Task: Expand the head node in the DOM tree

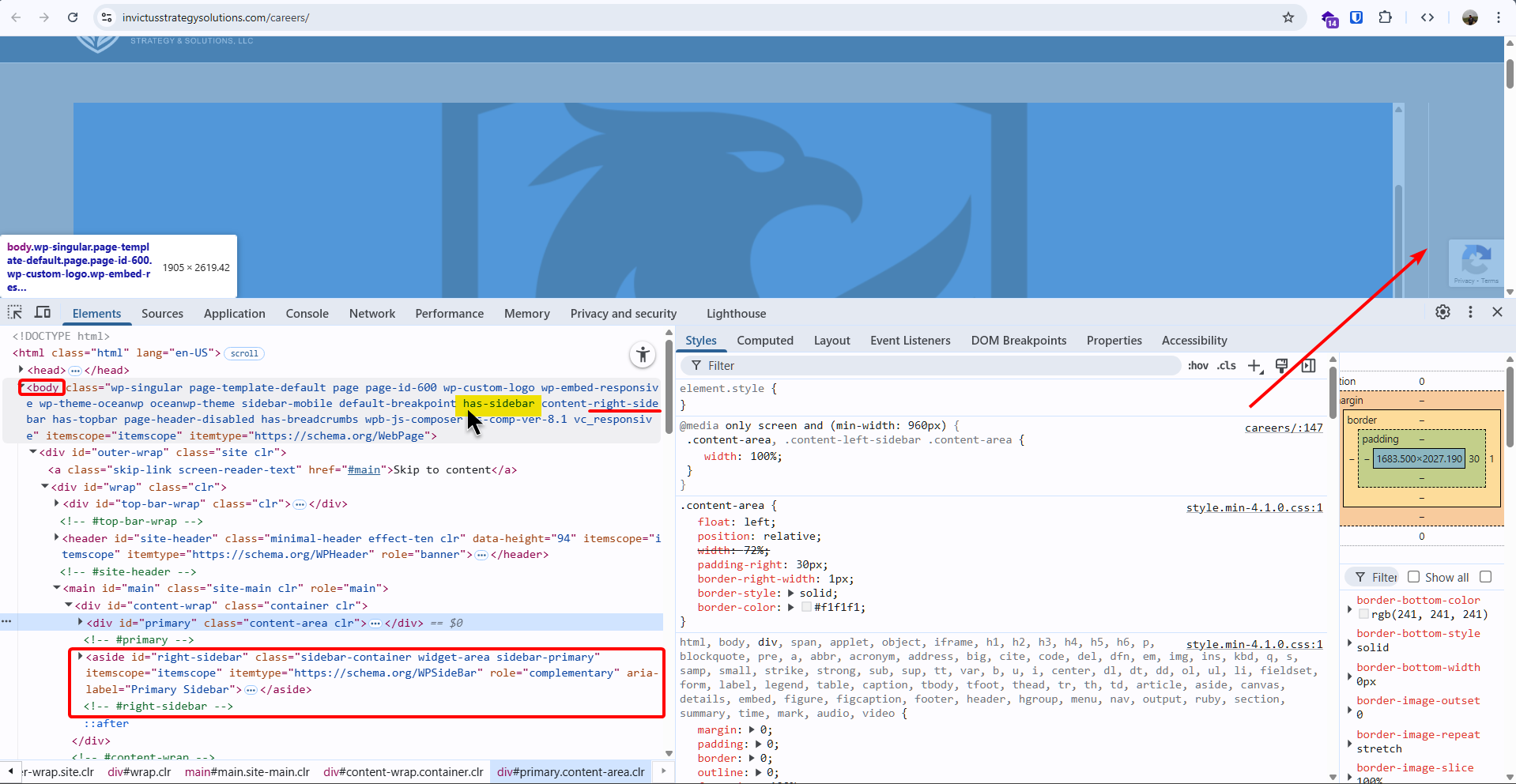Action: [21, 369]
